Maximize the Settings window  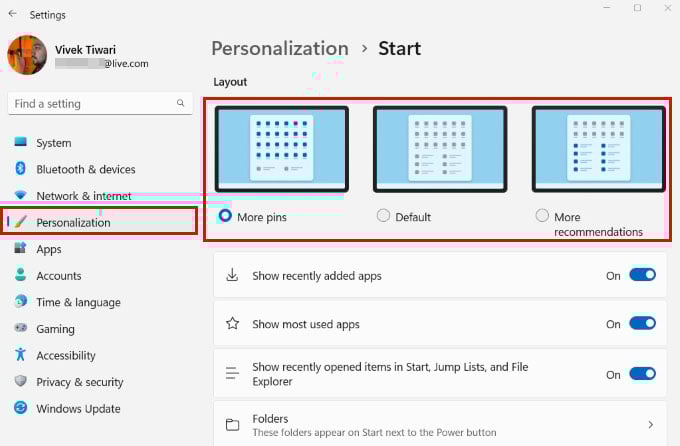point(638,7)
